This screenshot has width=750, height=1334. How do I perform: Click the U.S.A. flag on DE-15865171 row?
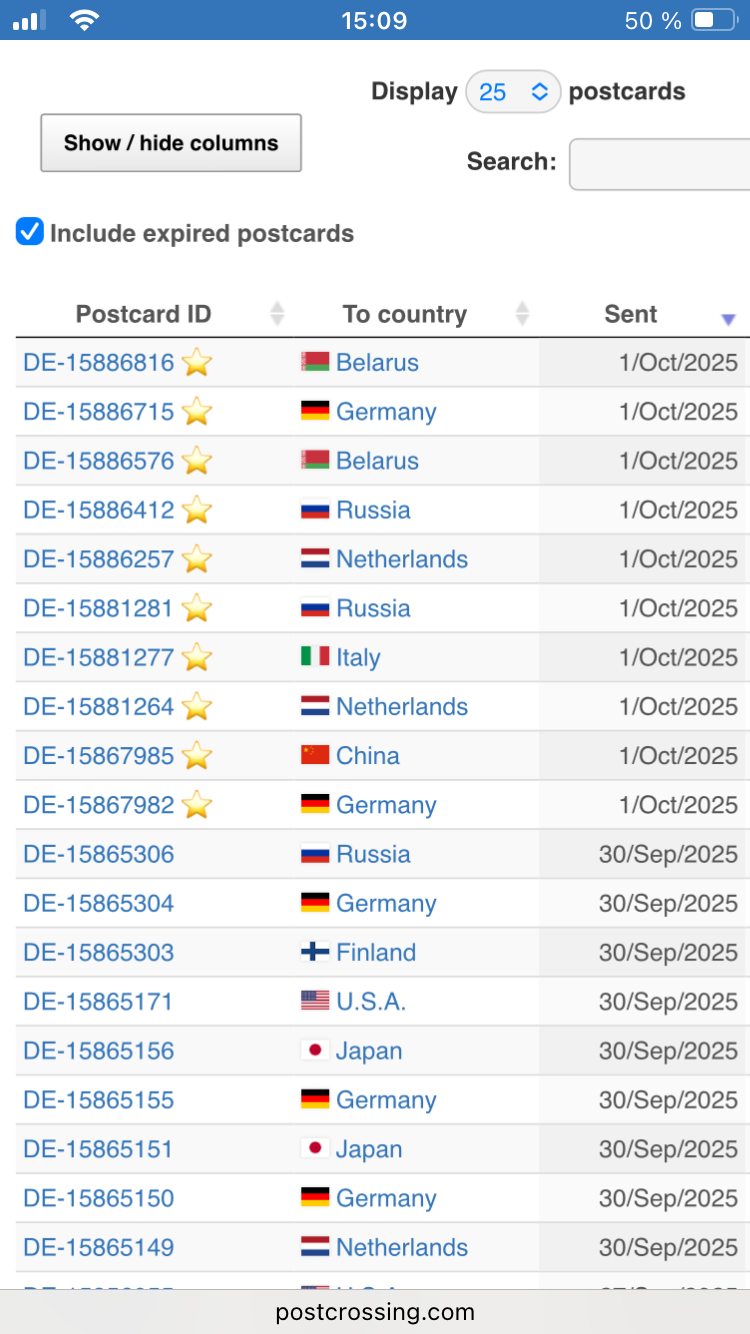point(315,1001)
